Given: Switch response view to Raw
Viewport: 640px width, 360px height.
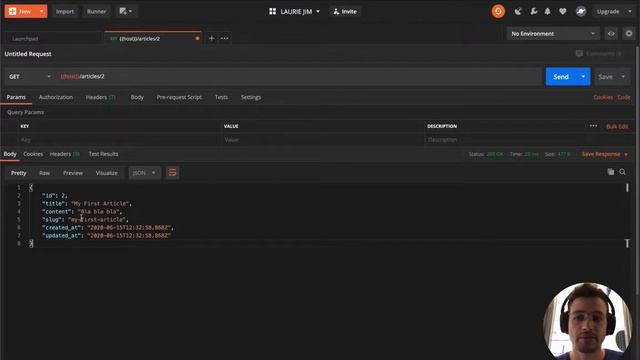Looking at the screenshot, I should (44, 173).
